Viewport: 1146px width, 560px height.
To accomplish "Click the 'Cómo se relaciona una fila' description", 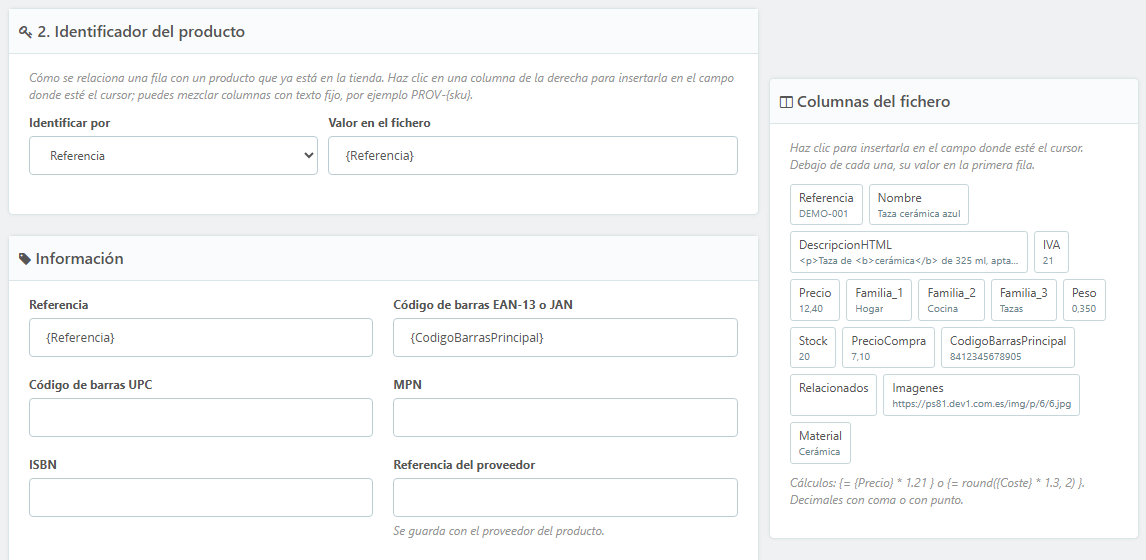I will [x=382, y=86].
